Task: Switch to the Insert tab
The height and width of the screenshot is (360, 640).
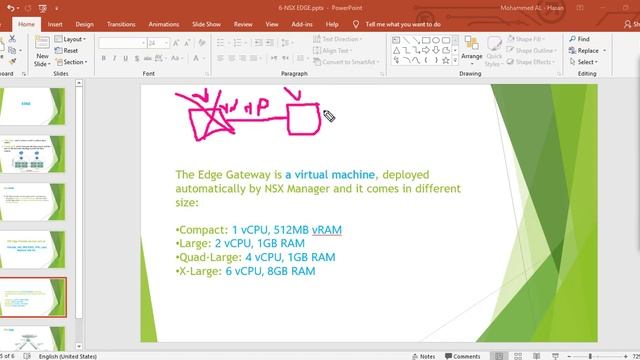Action: pos(55,24)
